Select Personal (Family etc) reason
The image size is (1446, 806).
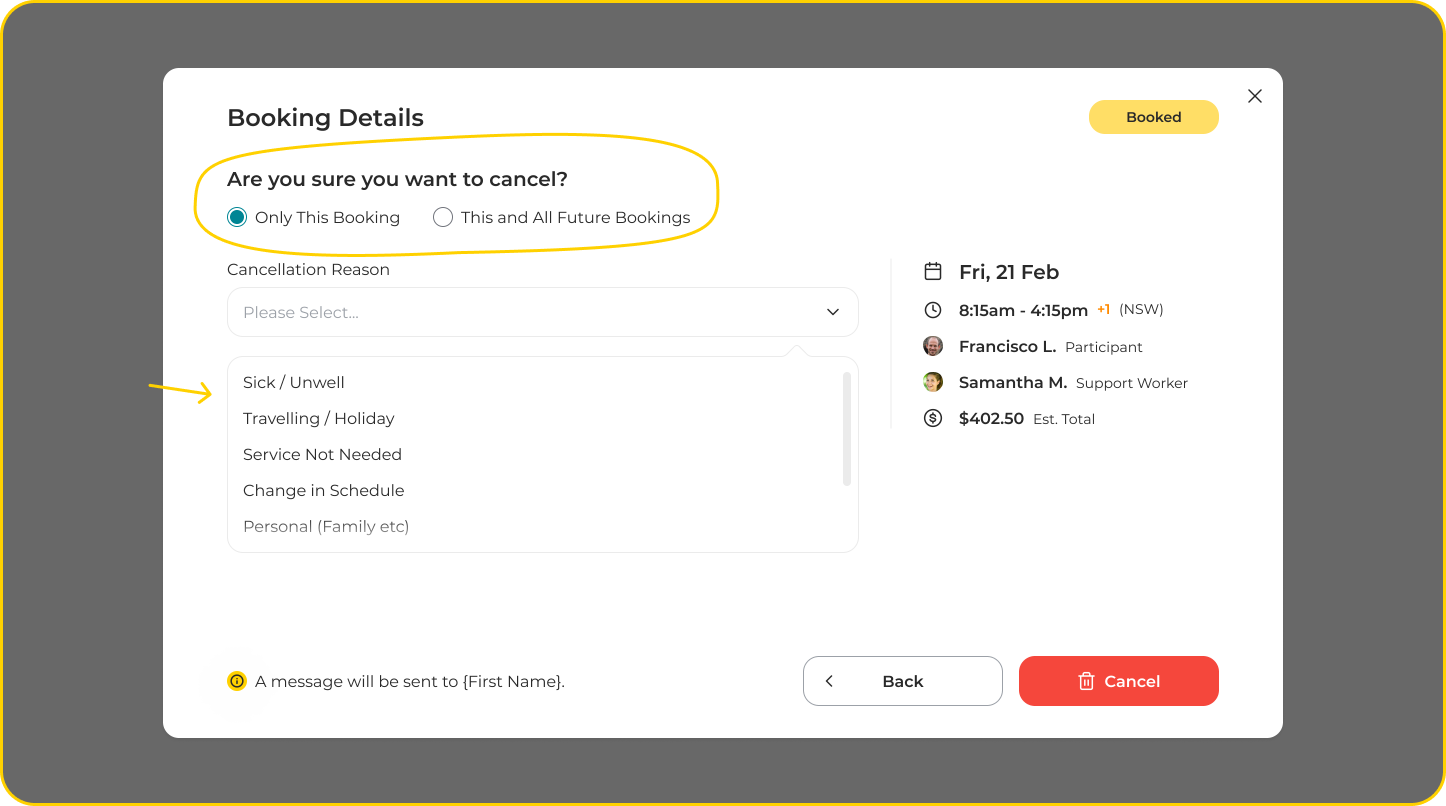coord(326,526)
